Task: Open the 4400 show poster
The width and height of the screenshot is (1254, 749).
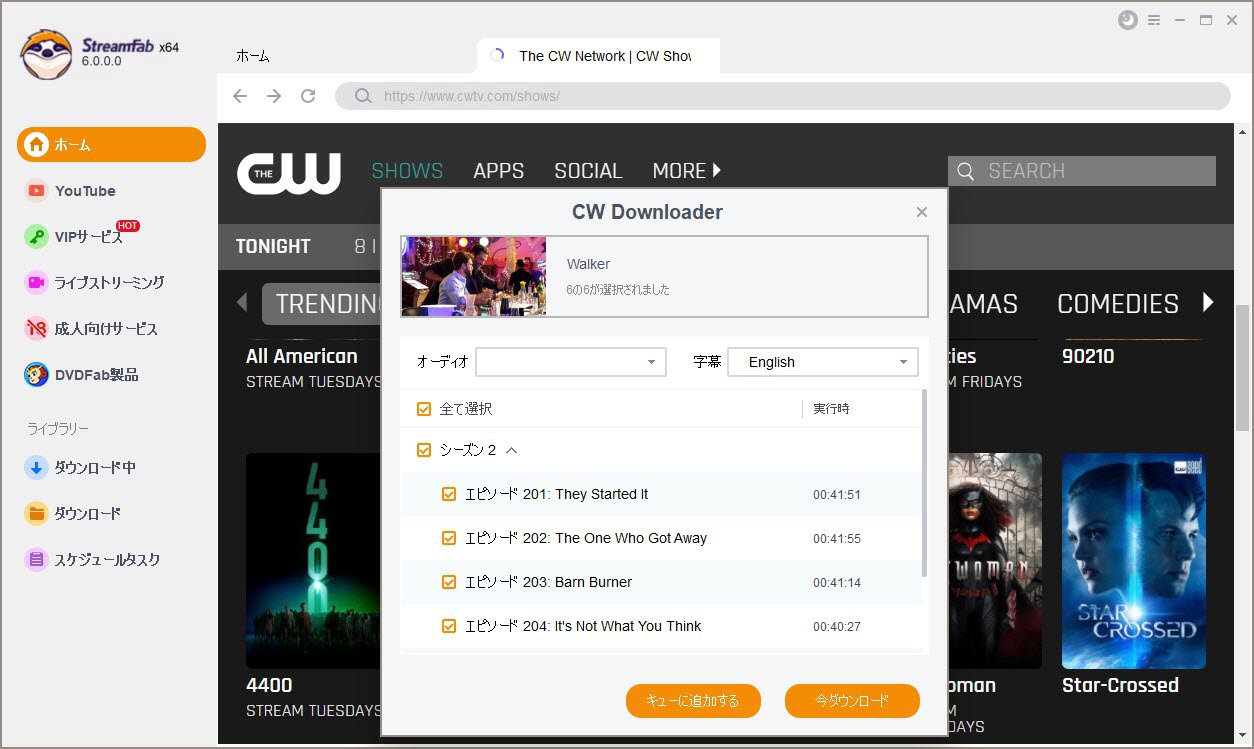Action: (x=314, y=560)
